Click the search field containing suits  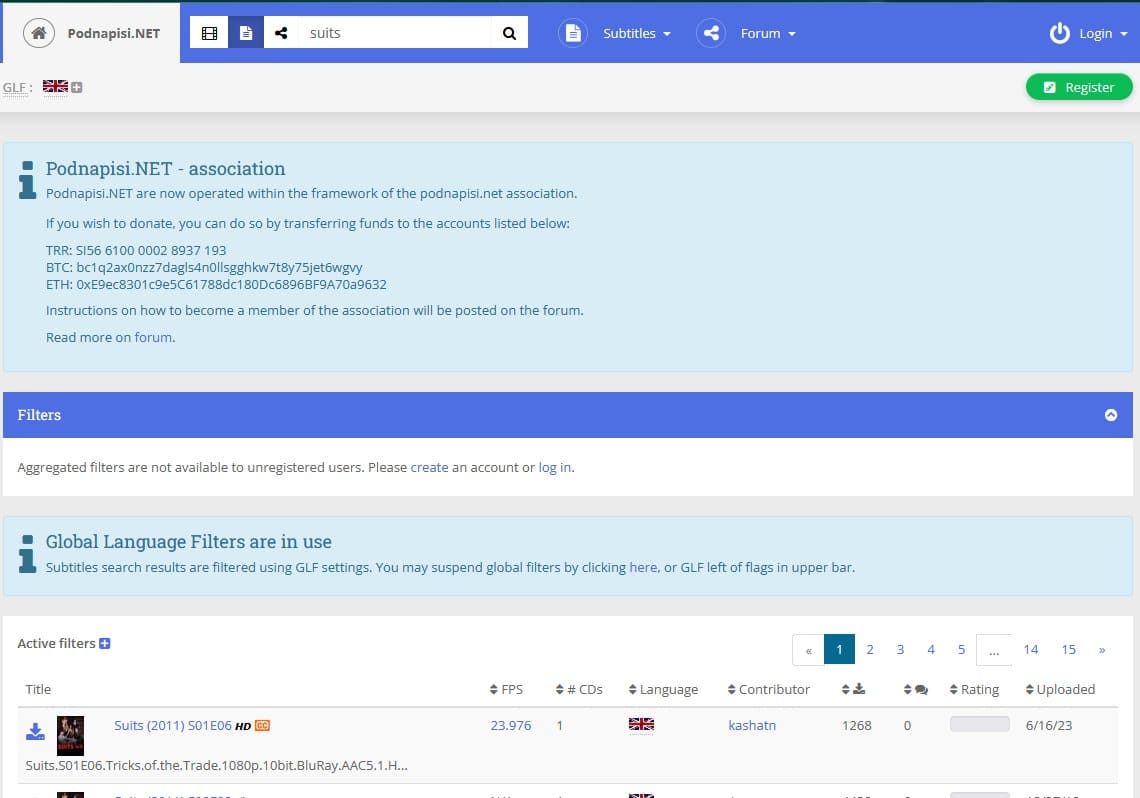[x=396, y=33]
